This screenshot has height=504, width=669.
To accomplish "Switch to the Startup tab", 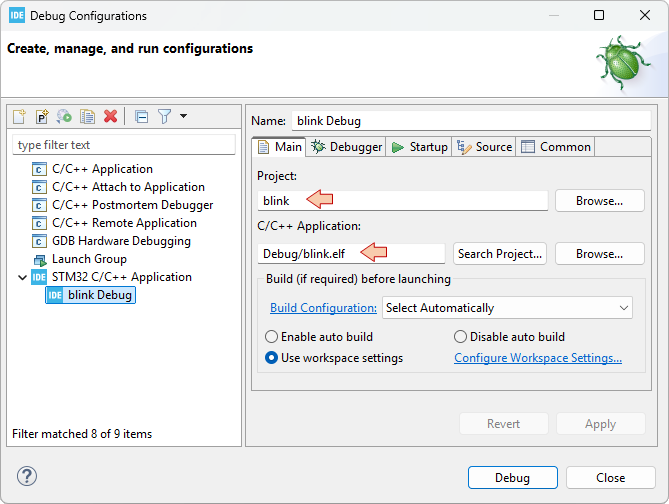I will tap(419, 147).
